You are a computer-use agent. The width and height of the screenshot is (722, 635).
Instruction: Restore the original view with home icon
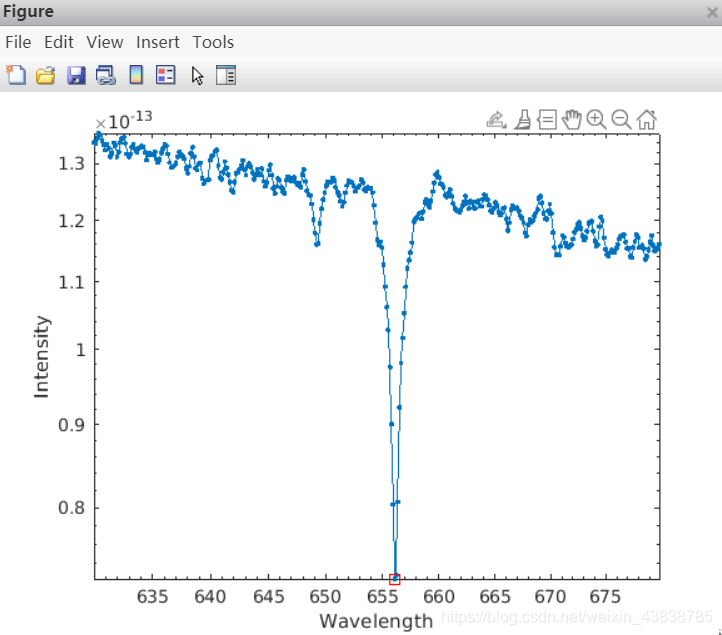647,120
